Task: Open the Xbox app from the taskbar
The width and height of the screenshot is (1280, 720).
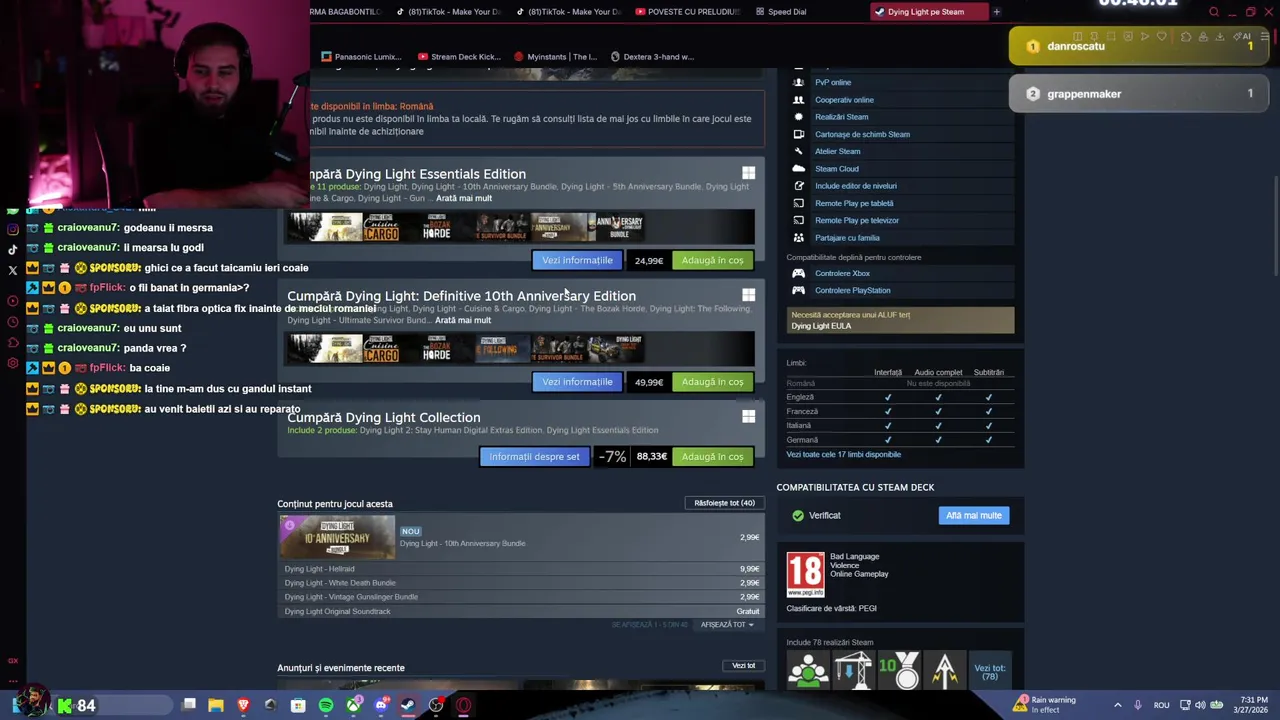Action: tap(353, 705)
